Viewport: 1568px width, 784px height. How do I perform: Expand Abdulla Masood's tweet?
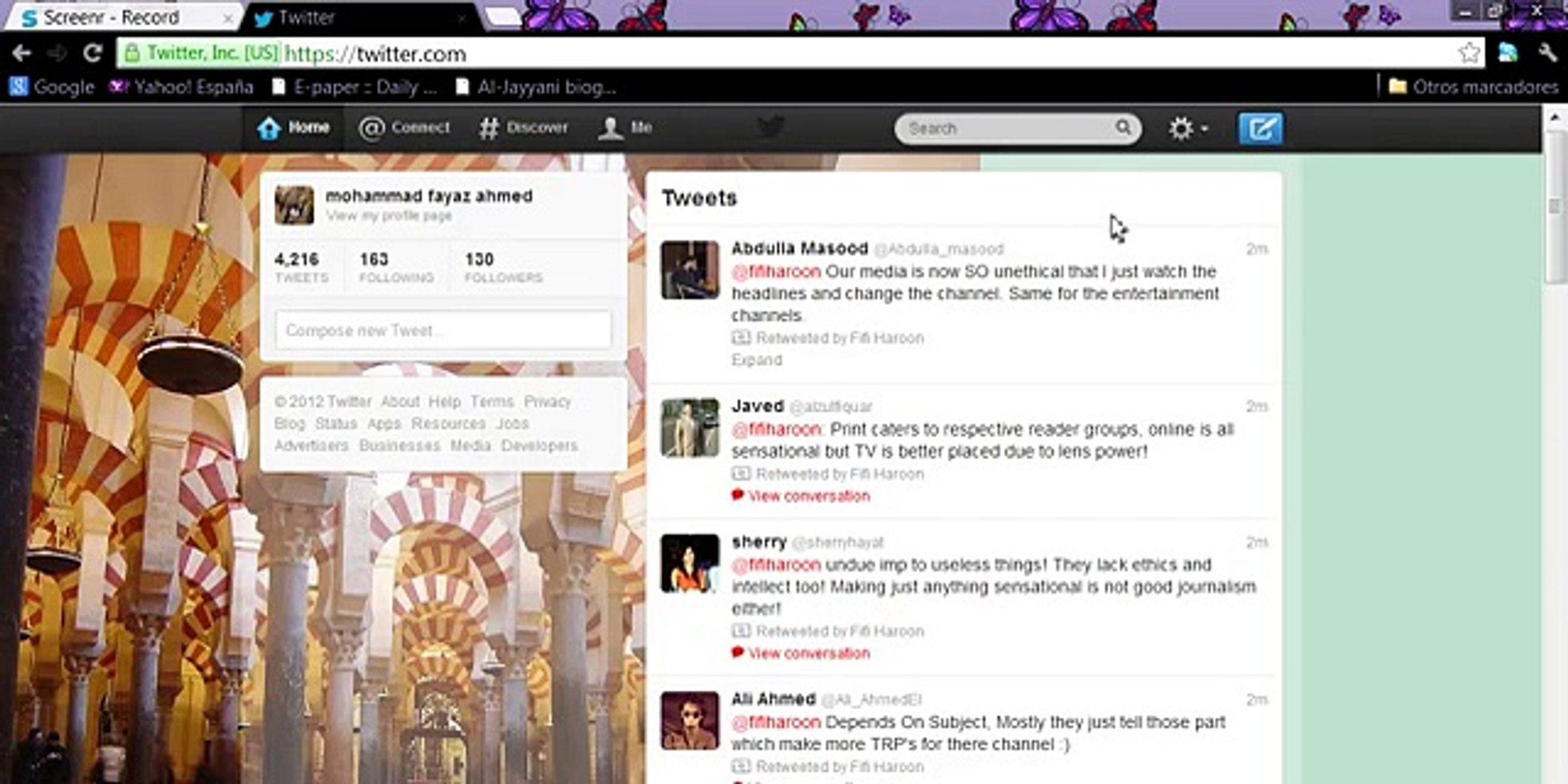pyautogui.click(x=756, y=359)
